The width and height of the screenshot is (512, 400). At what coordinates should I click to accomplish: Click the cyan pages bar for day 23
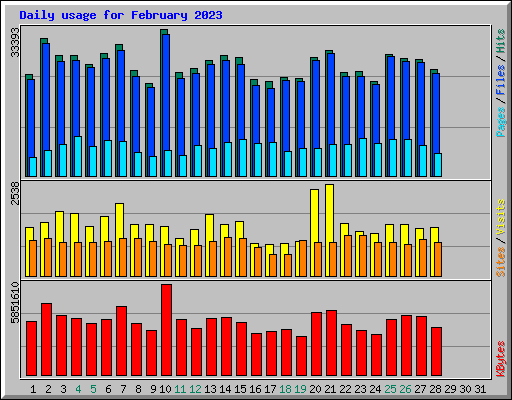363,157
